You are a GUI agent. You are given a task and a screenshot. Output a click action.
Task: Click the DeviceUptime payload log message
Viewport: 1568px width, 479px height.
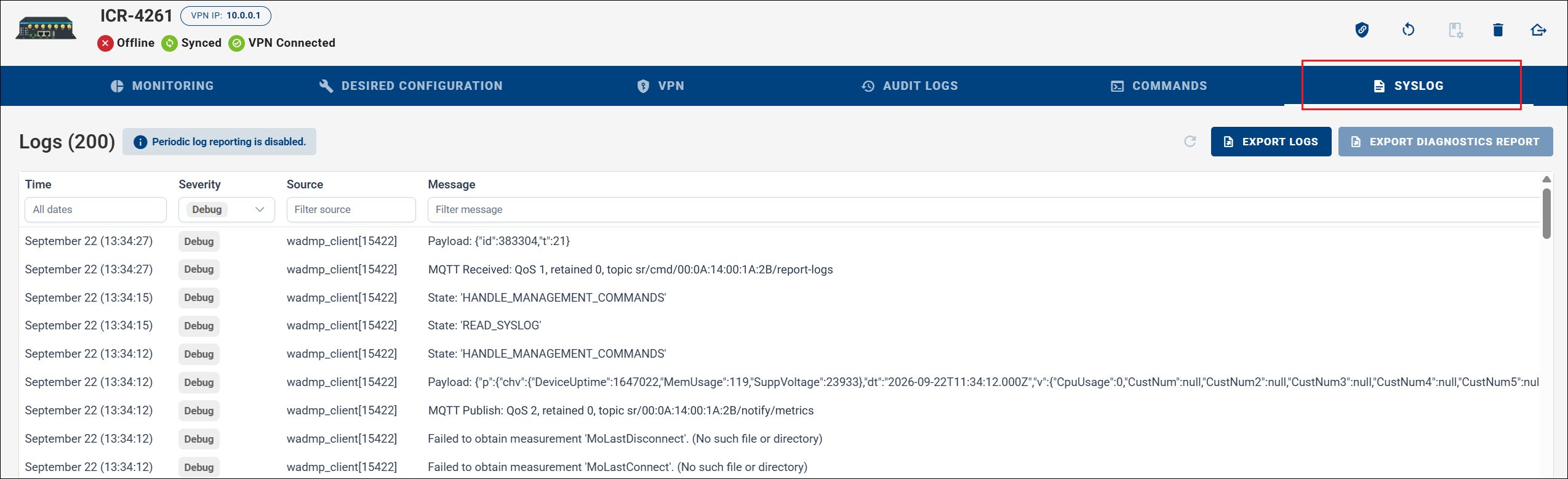click(983, 382)
